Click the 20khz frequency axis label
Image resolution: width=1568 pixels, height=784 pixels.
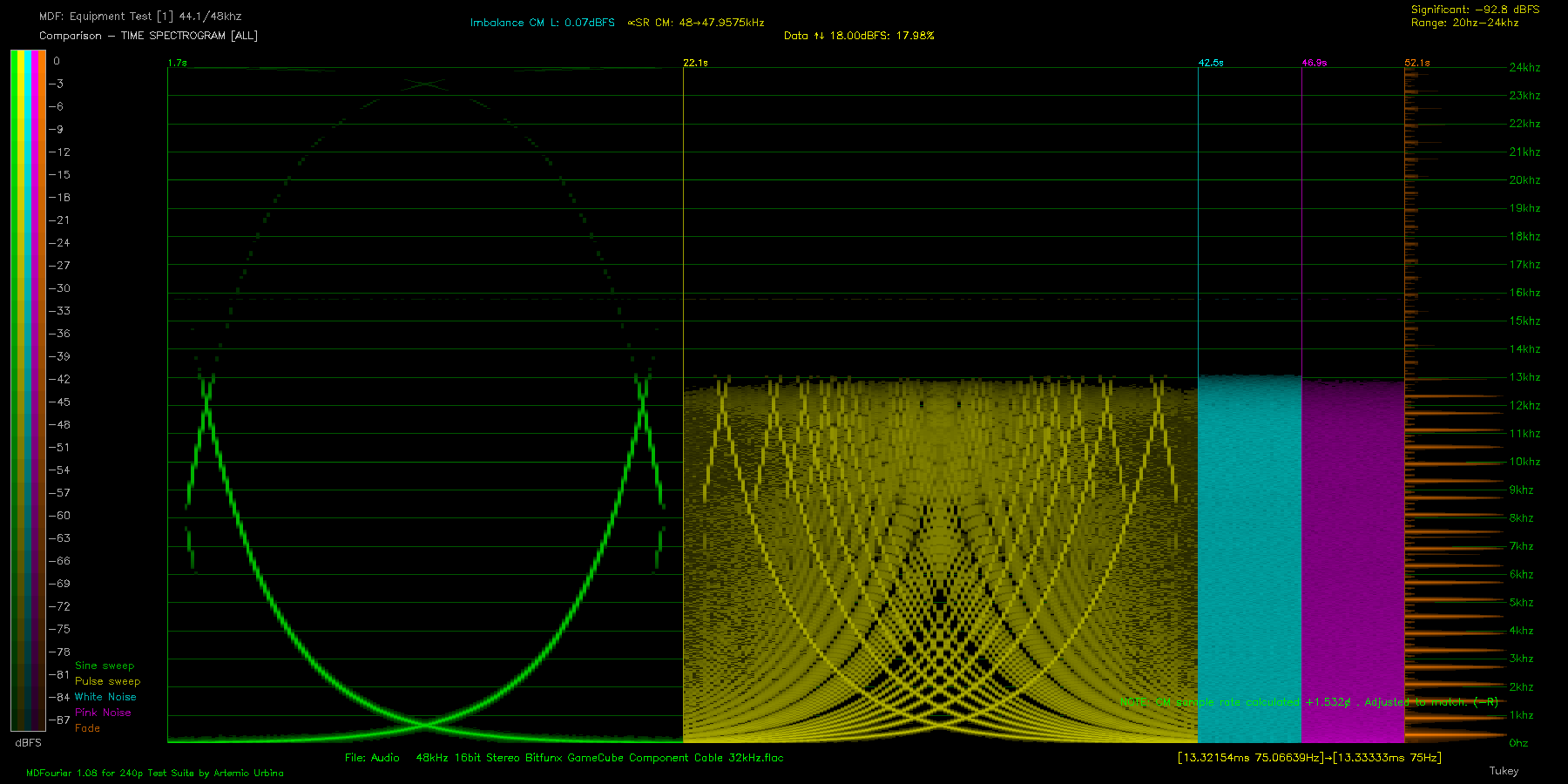tap(1524, 180)
